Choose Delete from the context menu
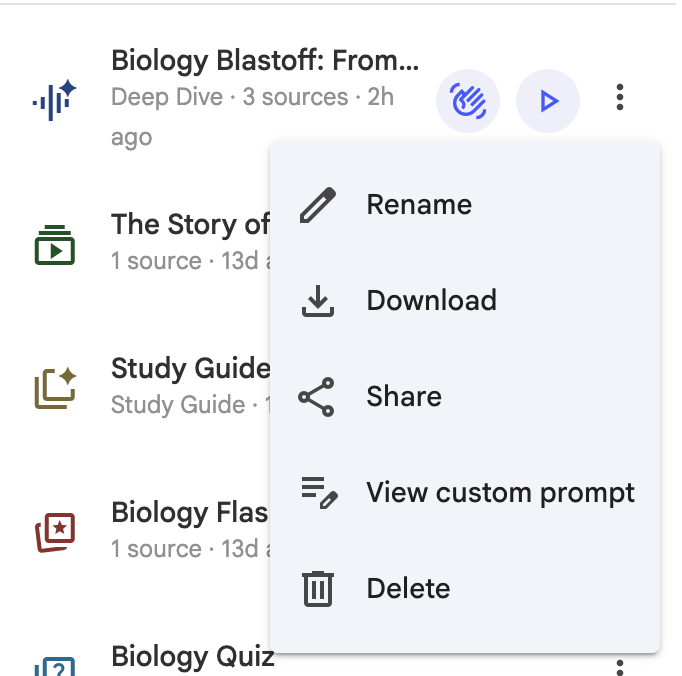The width and height of the screenshot is (682, 676). (408, 589)
